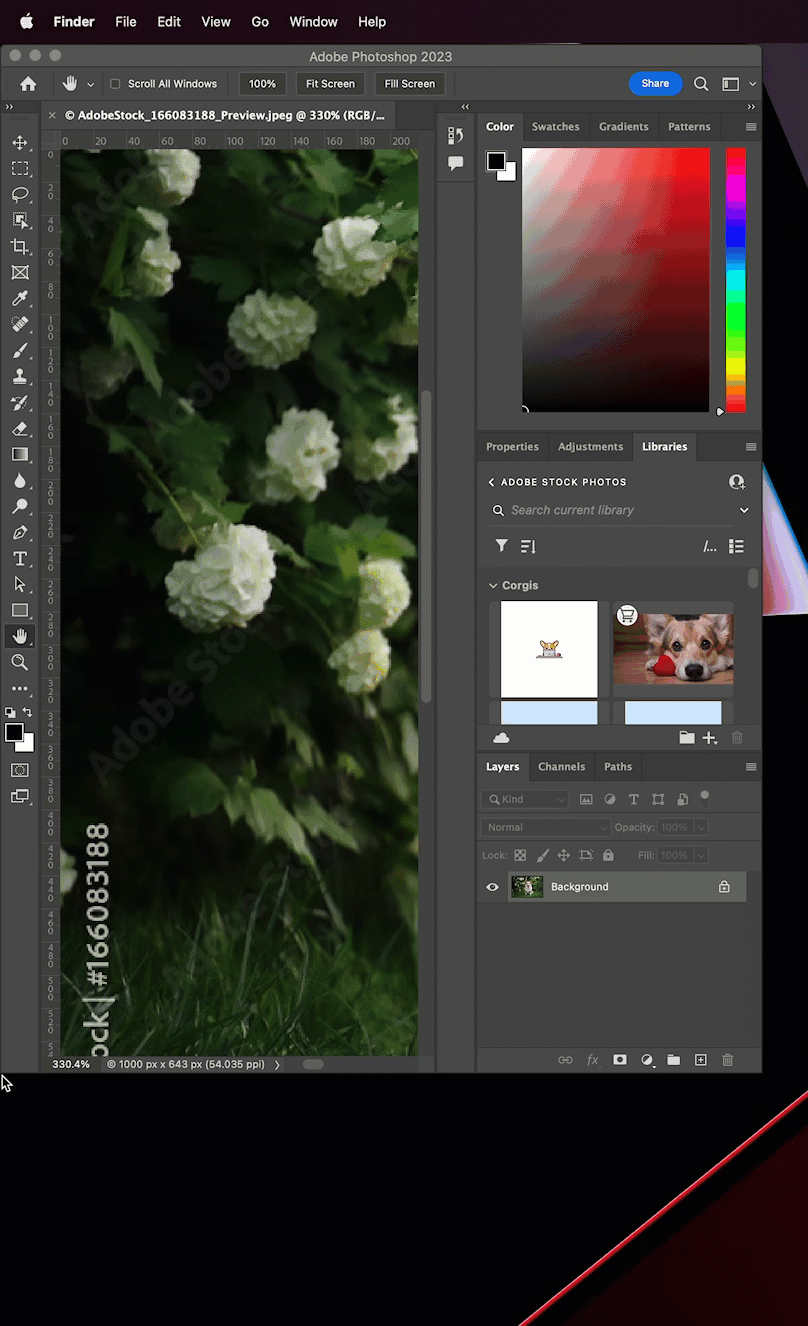Select the Move tool
The height and width of the screenshot is (1326, 808).
pyautogui.click(x=20, y=143)
